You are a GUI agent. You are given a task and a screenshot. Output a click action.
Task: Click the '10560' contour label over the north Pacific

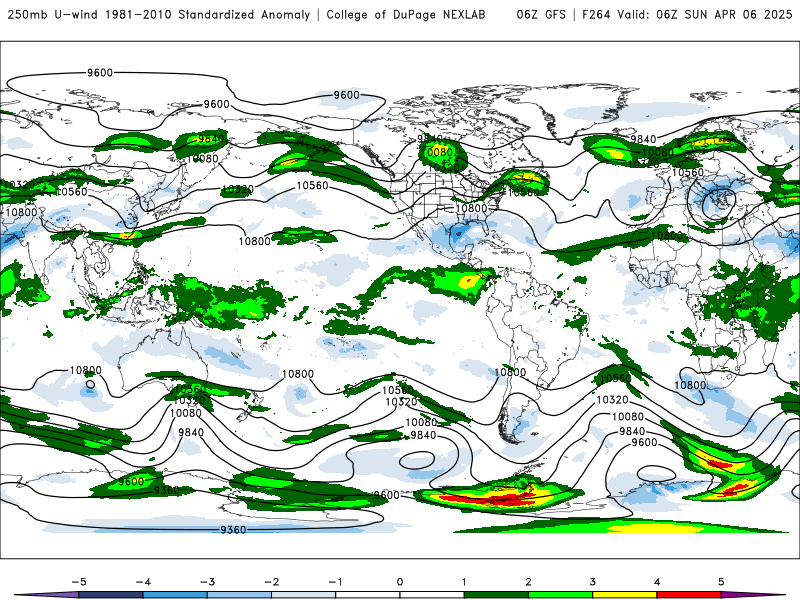pos(312,185)
